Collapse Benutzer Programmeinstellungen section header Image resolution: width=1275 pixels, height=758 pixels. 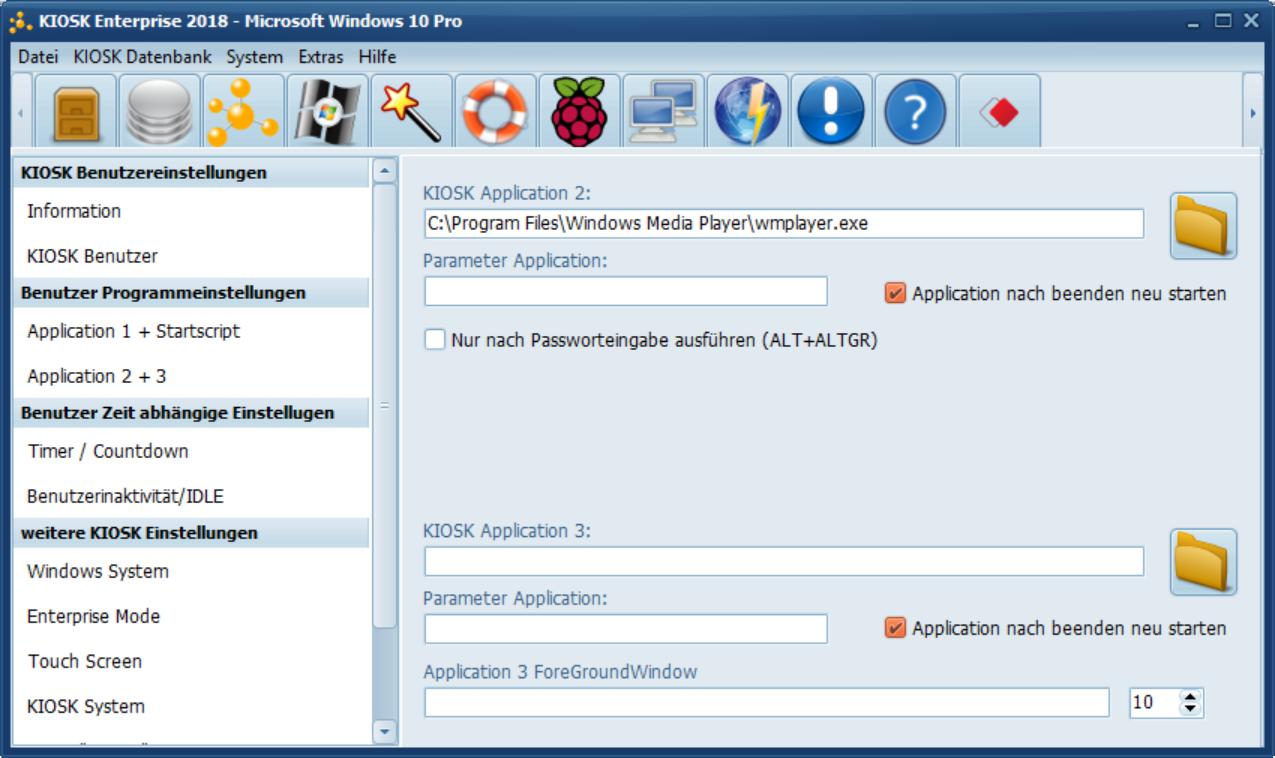190,293
